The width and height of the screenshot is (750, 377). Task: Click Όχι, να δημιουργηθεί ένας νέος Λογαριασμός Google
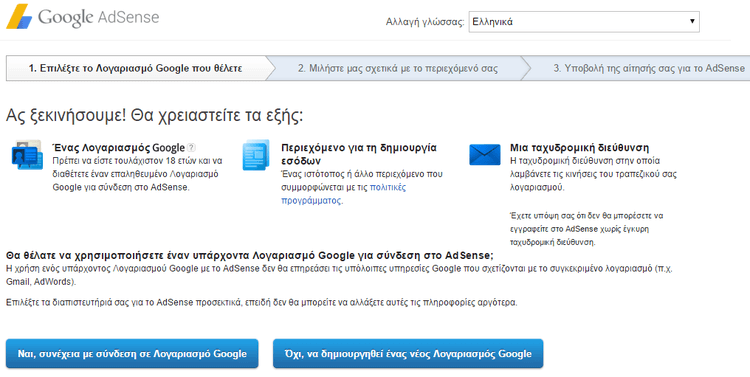[x=408, y=354]
